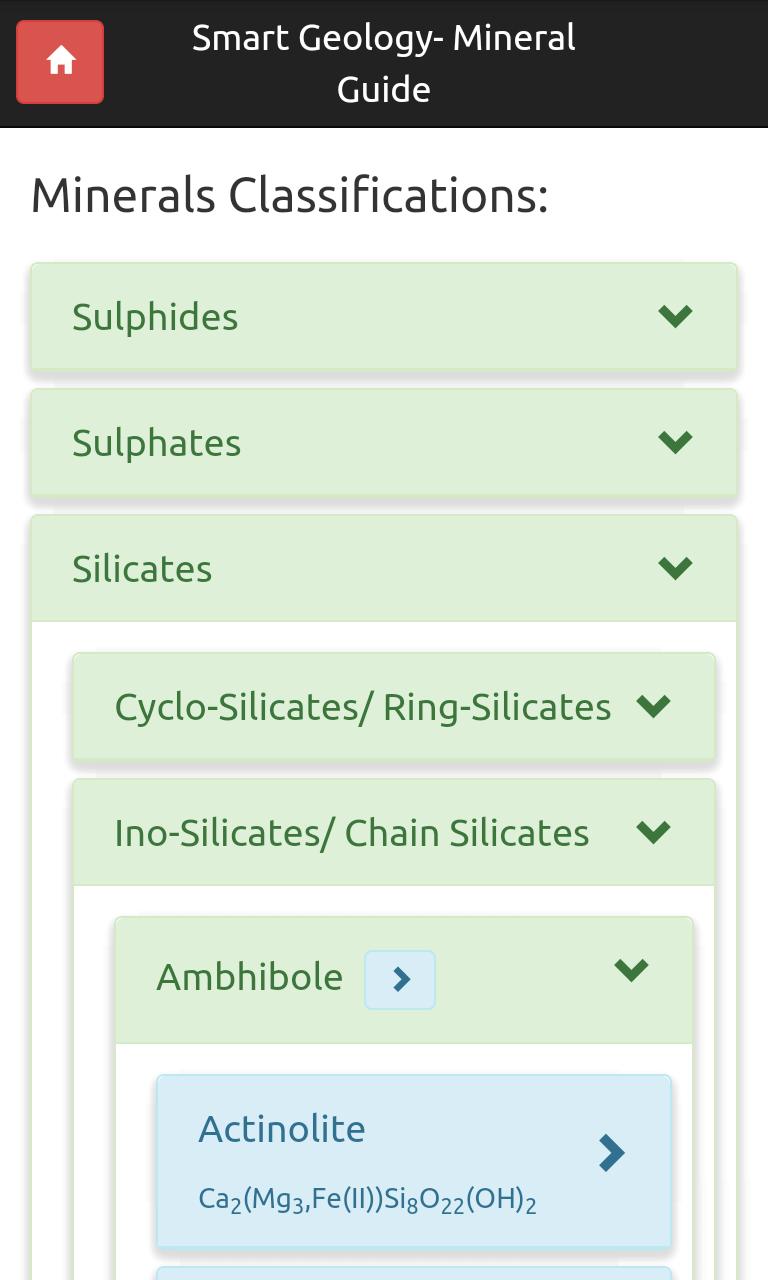Collapse Ino-Silicates/ Chain Silicates

pyautogui.click(x=653, y=831)
